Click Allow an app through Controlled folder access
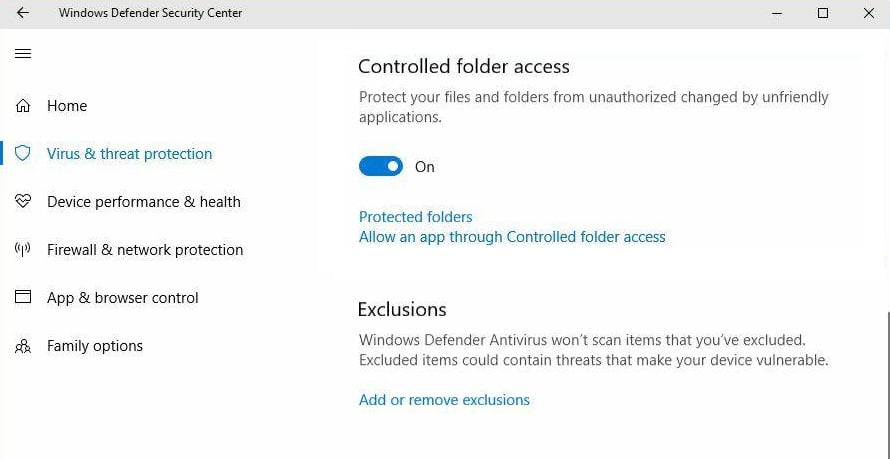 tap(512, 237)
